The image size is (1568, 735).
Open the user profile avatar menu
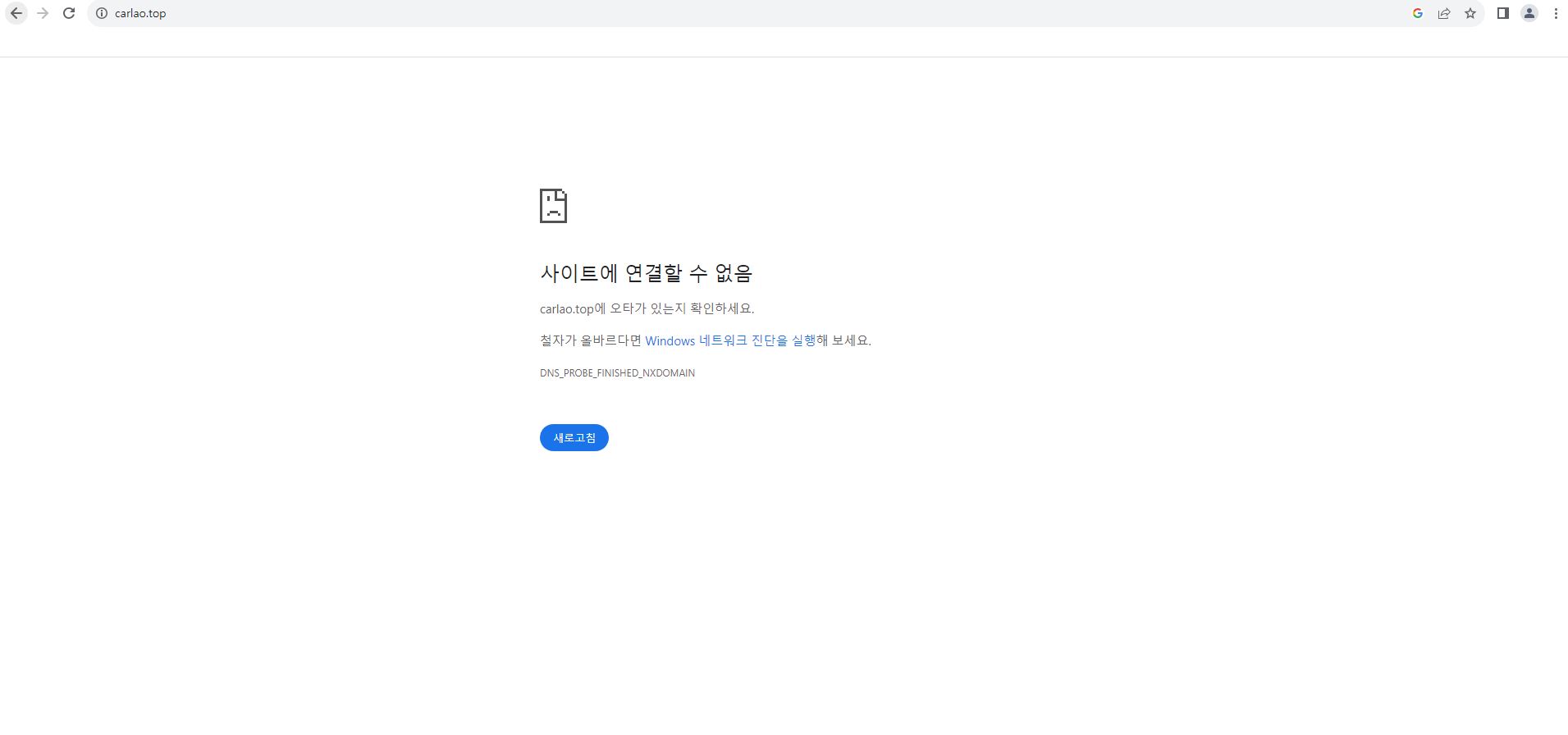[1529, 13]
